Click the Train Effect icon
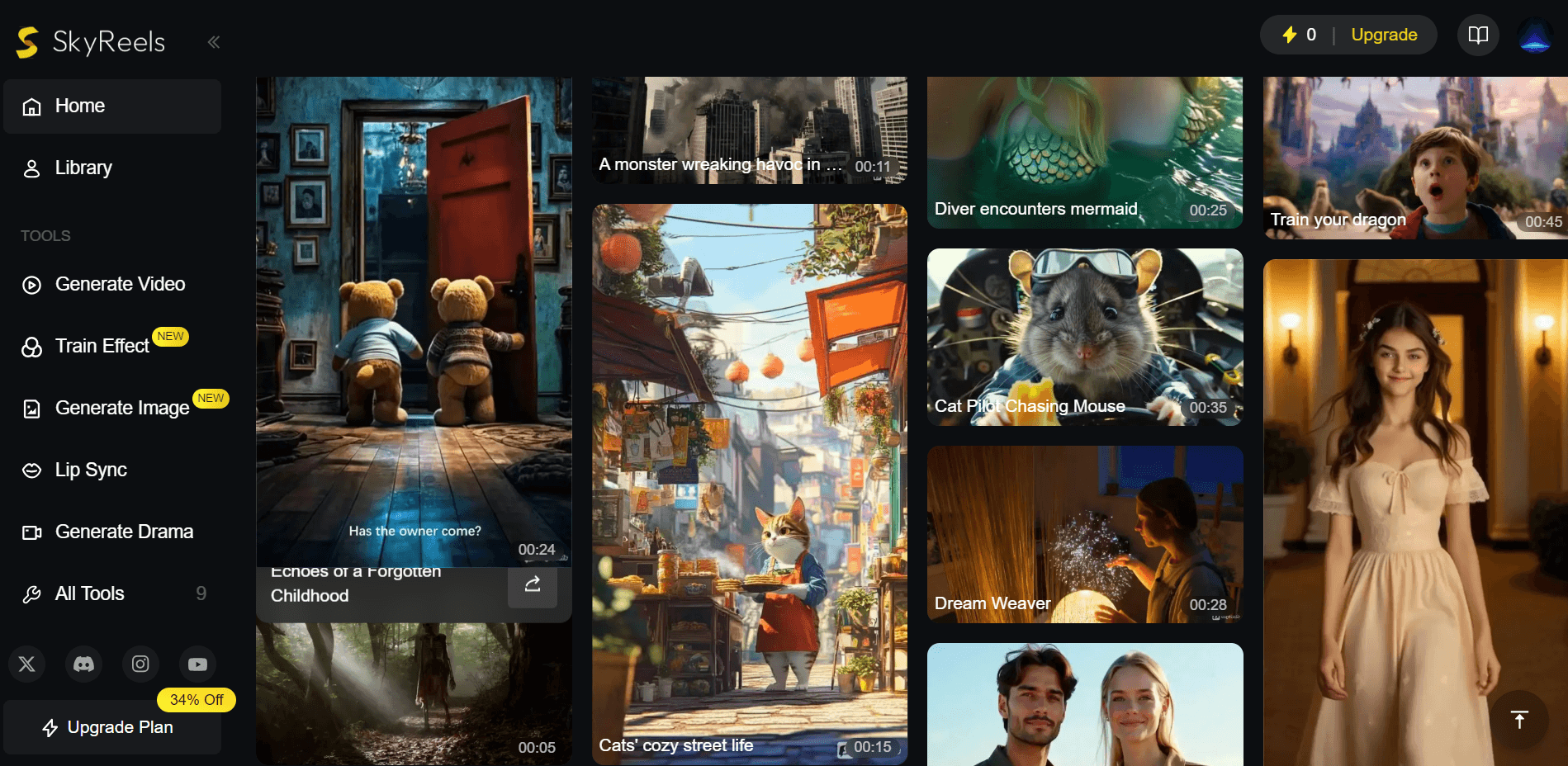Image resolution: width=1568 pixels, height=766 pixels. click(31, 347)
